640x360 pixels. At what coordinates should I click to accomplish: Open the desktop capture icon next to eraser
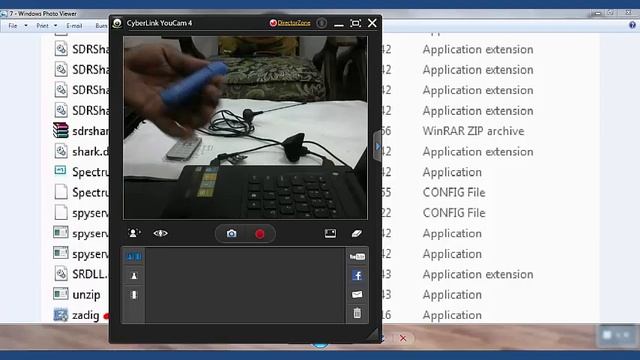coord(330,233)
